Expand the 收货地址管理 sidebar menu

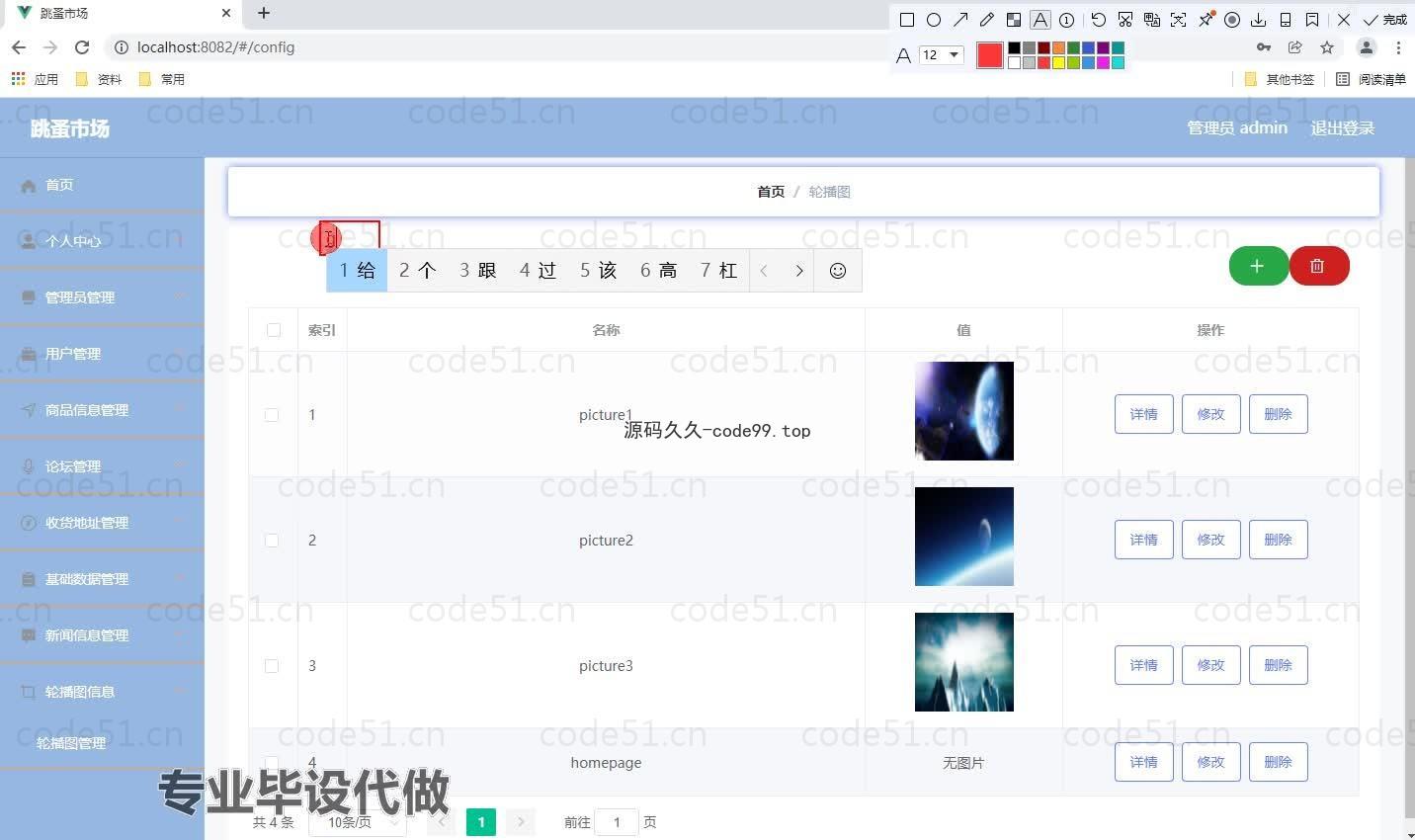102,523
